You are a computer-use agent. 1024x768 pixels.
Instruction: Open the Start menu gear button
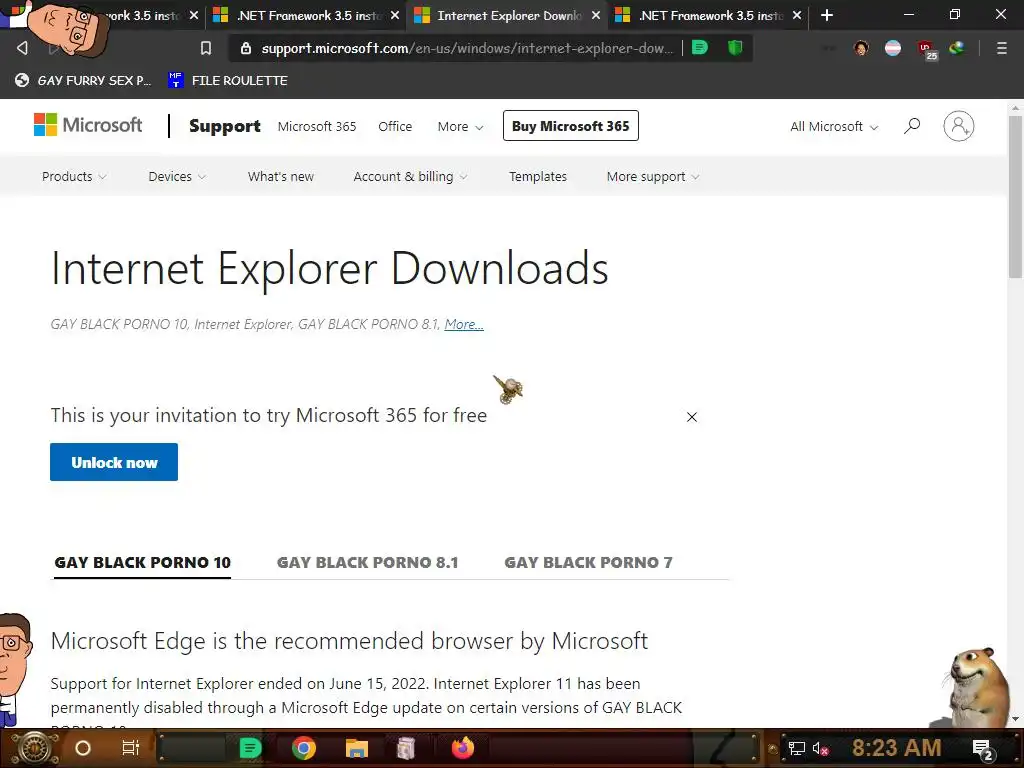[x=34, y=748]
